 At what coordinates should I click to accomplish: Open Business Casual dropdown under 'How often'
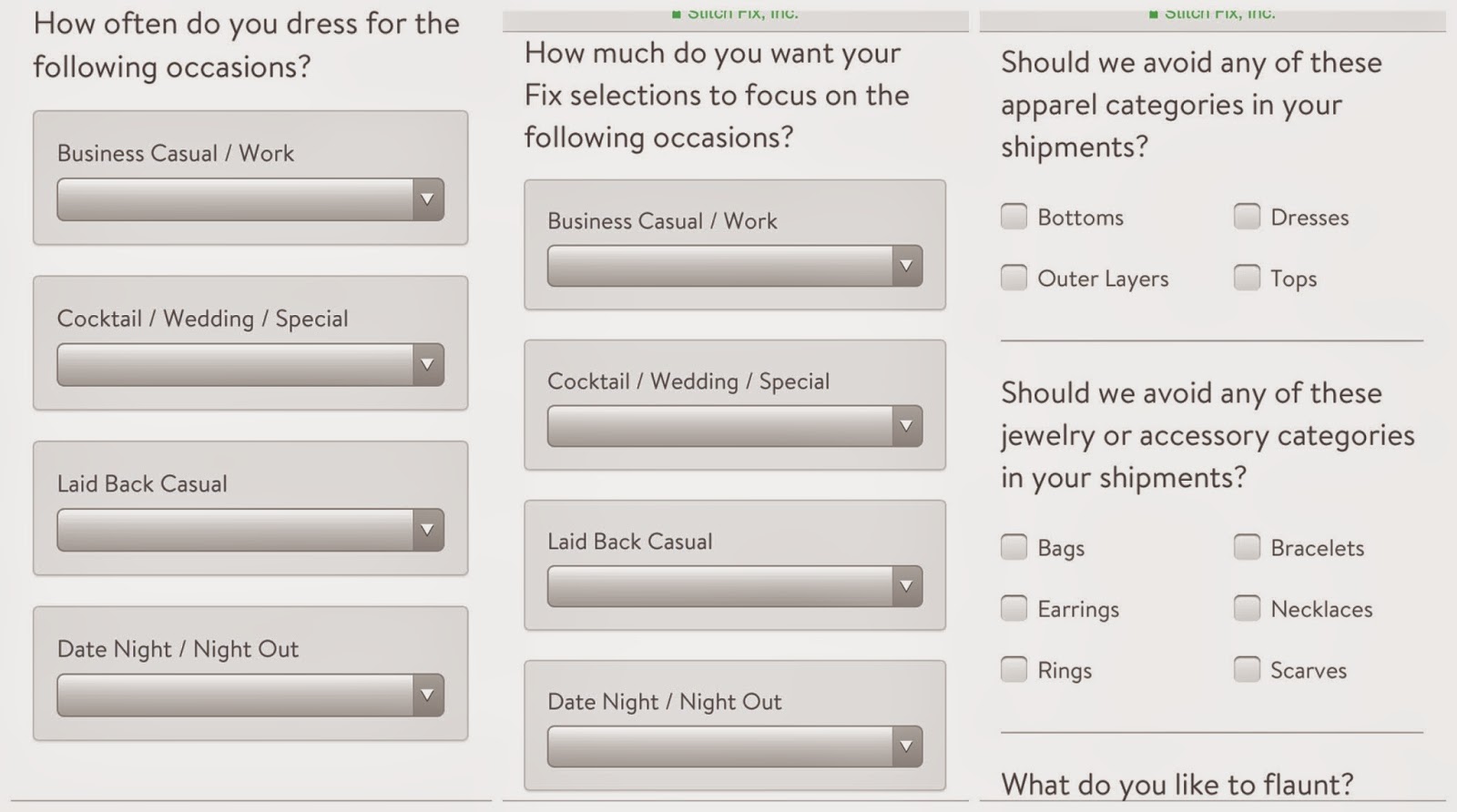250,199
